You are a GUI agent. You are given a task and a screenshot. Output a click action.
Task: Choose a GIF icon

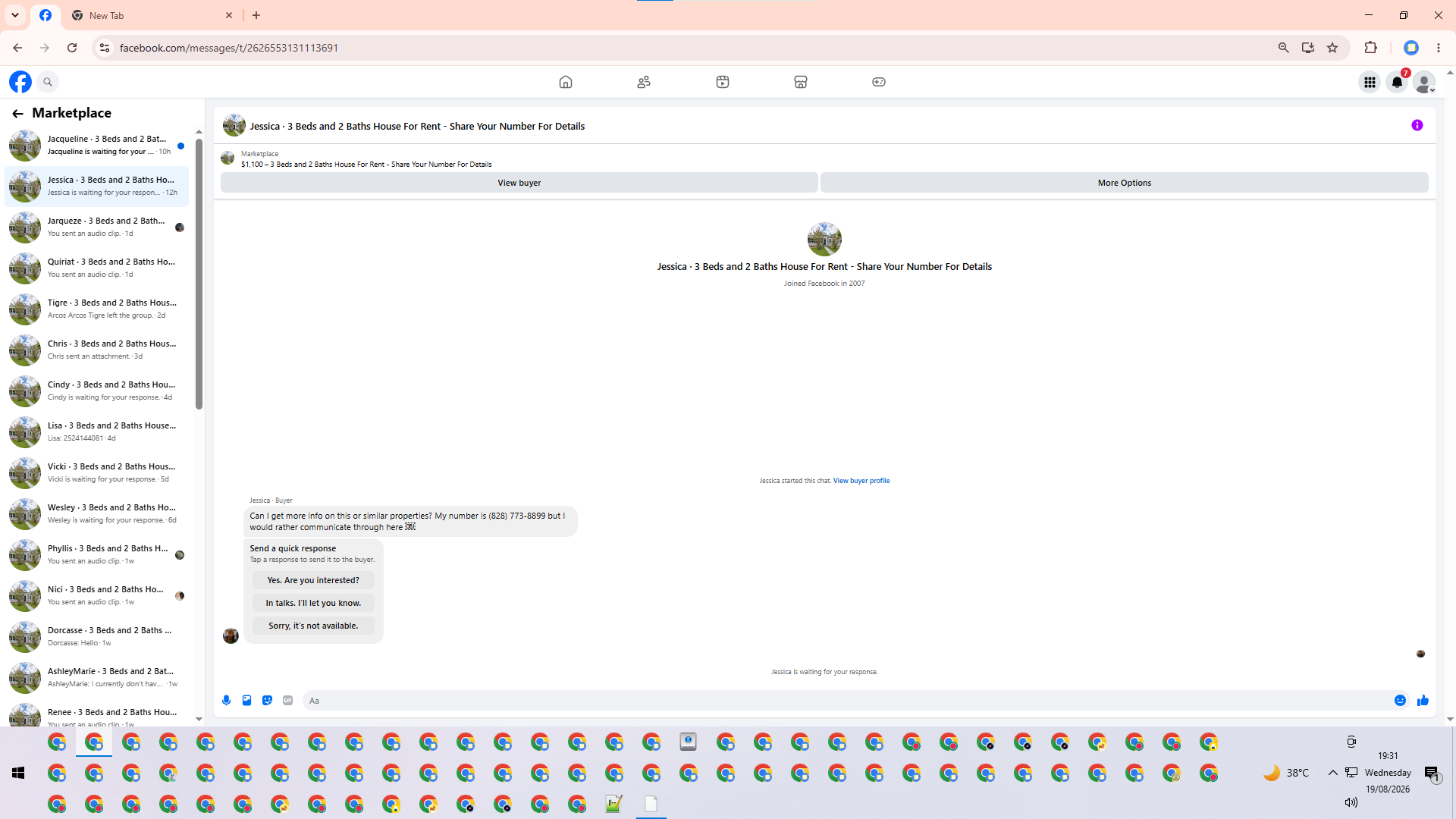(287, 701)
